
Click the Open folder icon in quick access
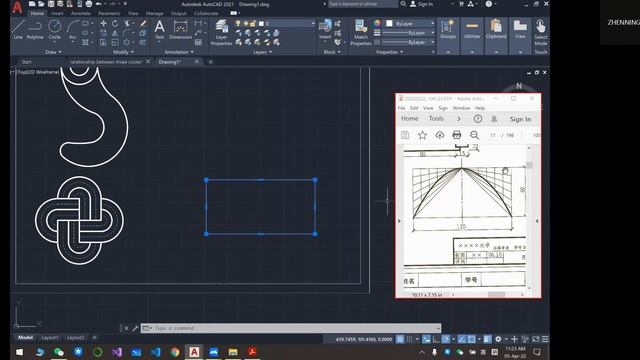coord(41,4)
